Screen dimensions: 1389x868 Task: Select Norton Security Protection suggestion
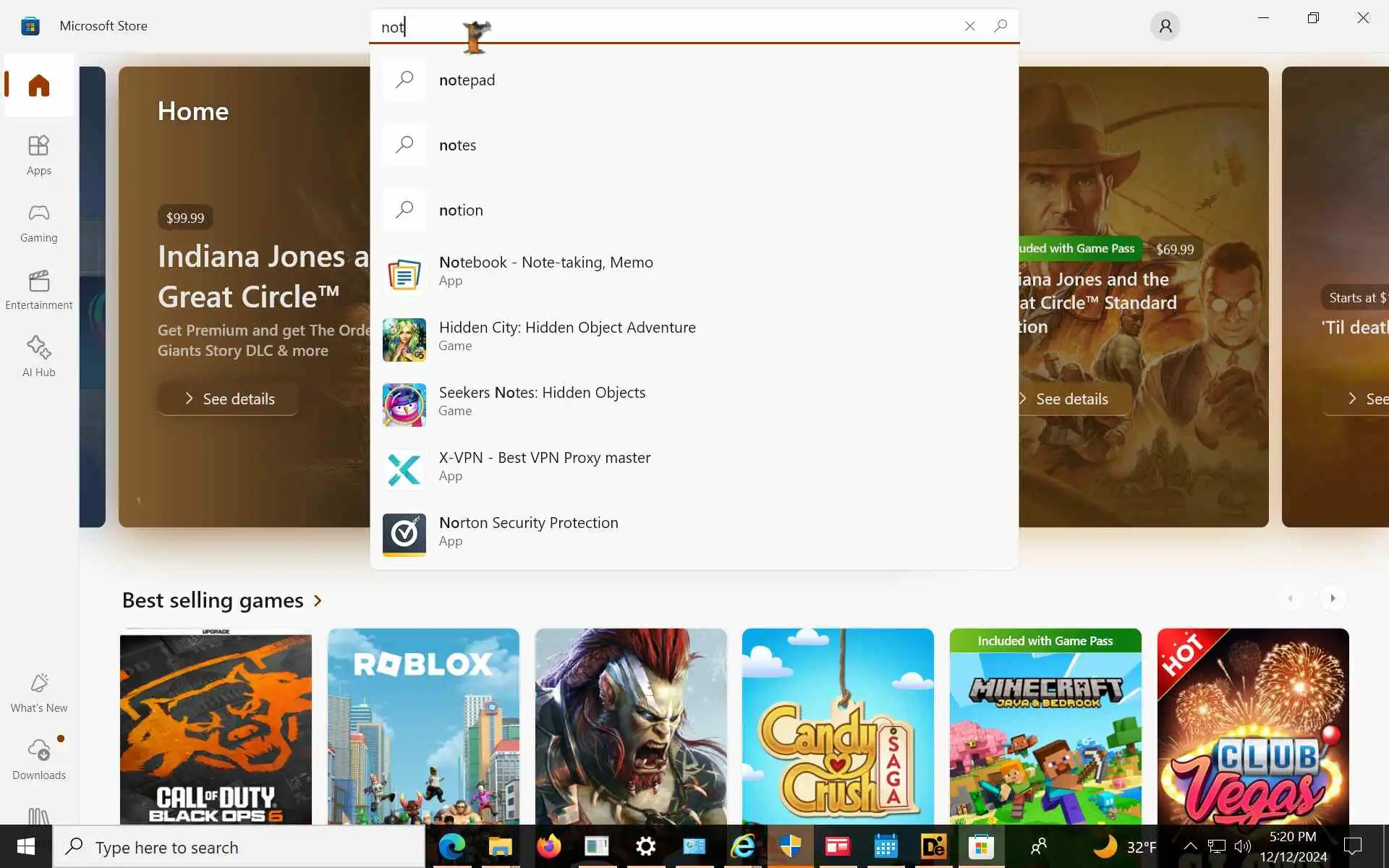tap(528, 531)
